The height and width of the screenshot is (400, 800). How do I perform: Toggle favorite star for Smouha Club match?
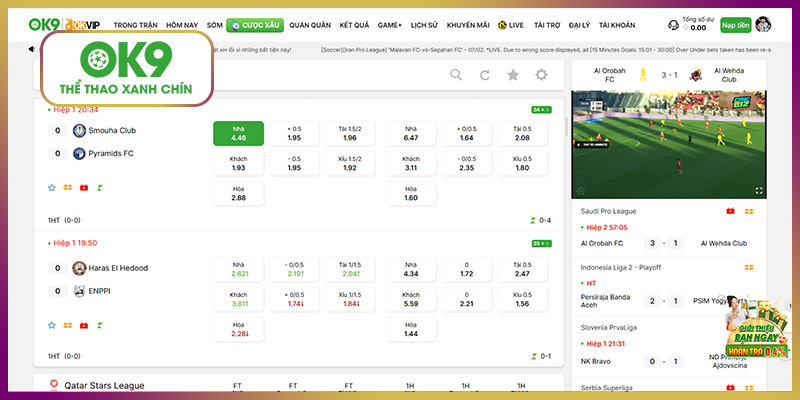[x=52, y=187]
